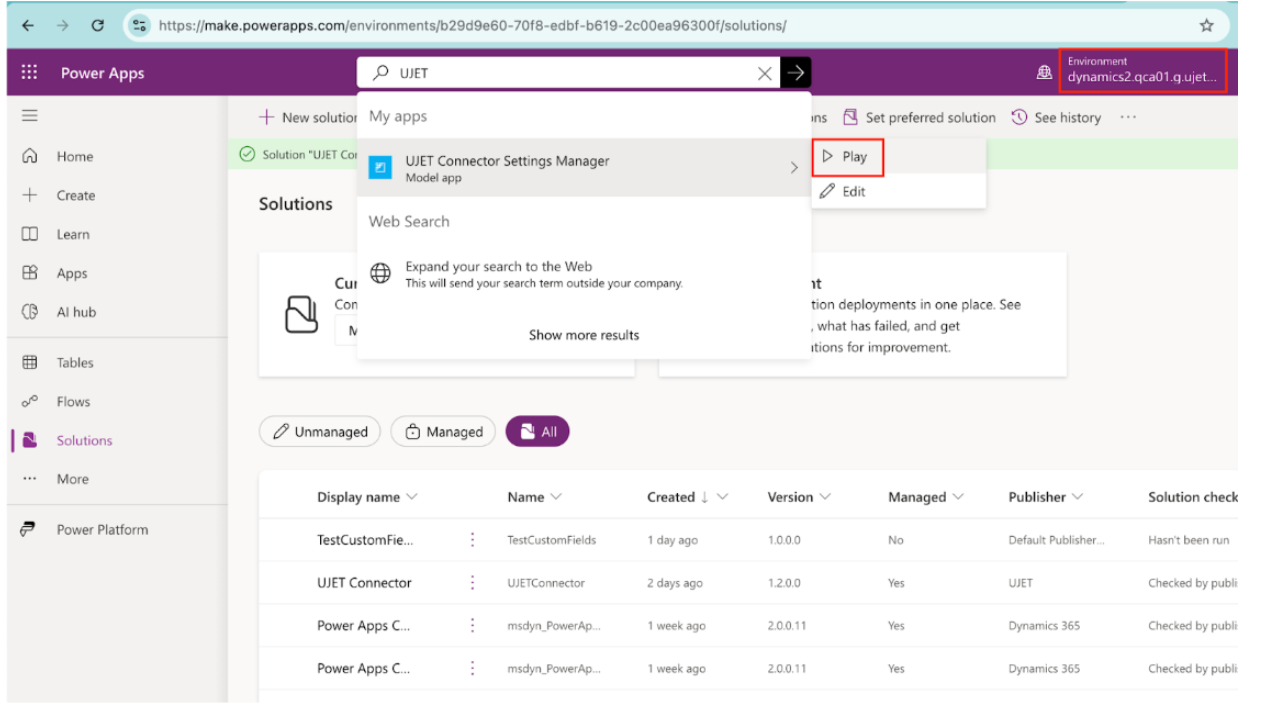The width and height of the screenshot is (1265, 704).
Task: Clear the UJET search using the X icon
Action: tap(765, 72)
